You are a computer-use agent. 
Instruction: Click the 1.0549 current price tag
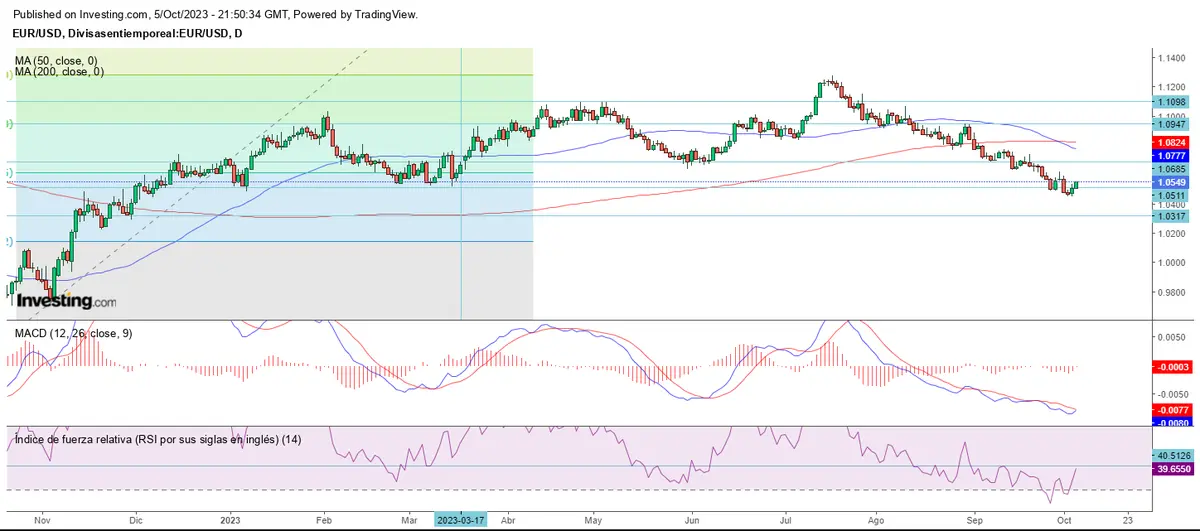click(x=1170, y=183)
